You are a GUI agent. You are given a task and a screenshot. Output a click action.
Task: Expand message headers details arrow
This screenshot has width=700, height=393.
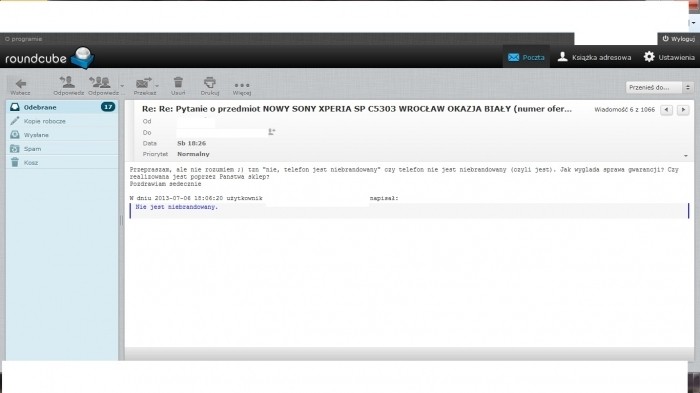[686, 156]
